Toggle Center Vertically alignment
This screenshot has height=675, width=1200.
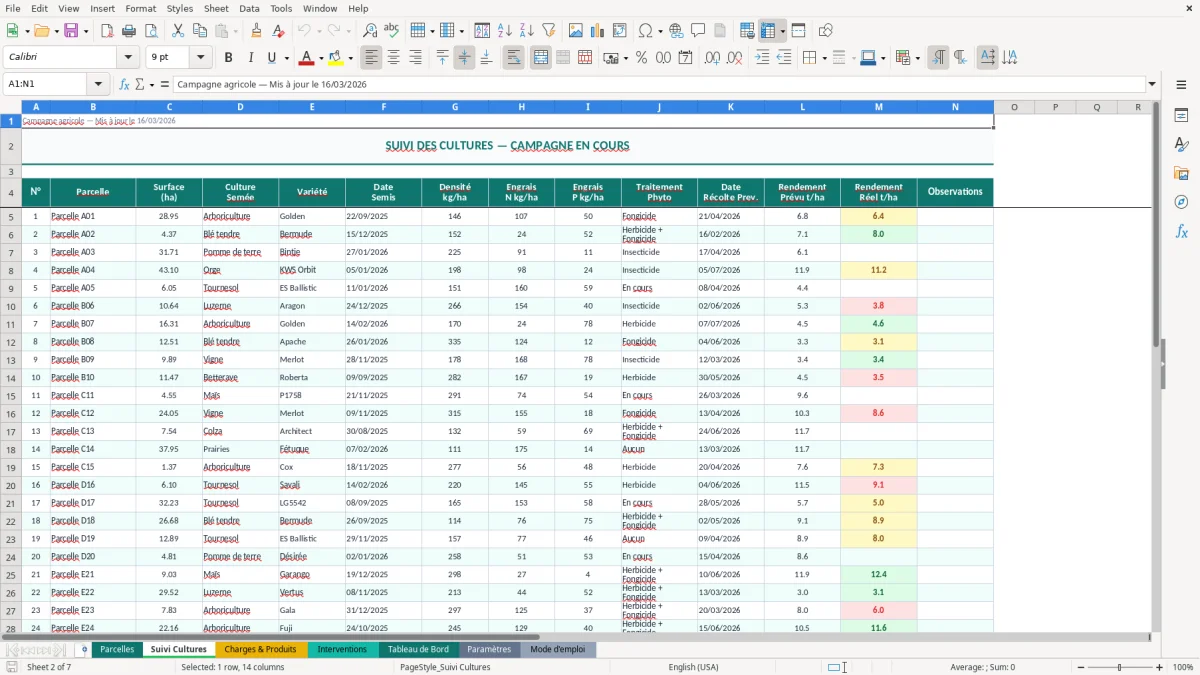(464, 58)
